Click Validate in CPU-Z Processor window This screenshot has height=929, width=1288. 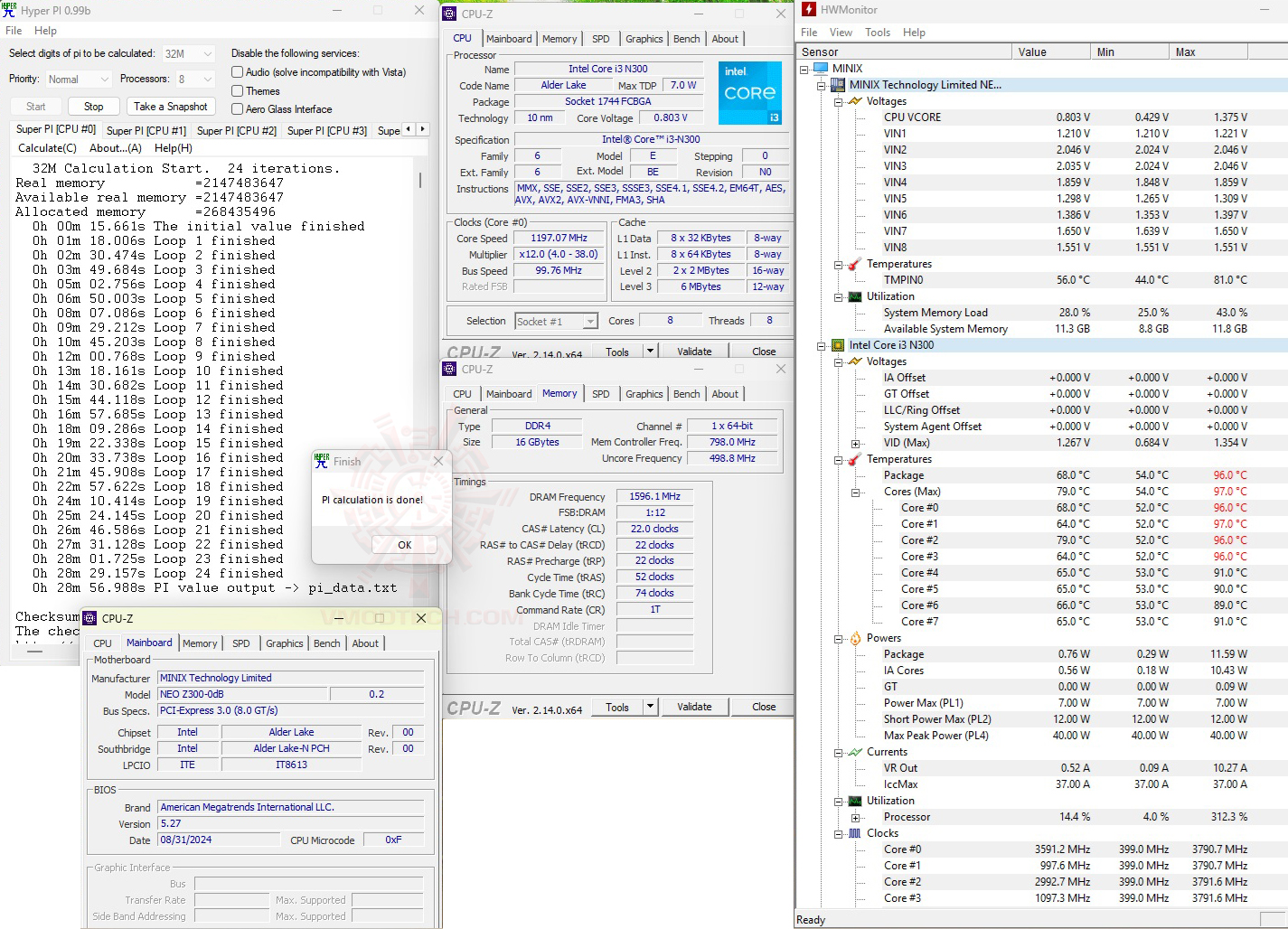pos(694,352)
